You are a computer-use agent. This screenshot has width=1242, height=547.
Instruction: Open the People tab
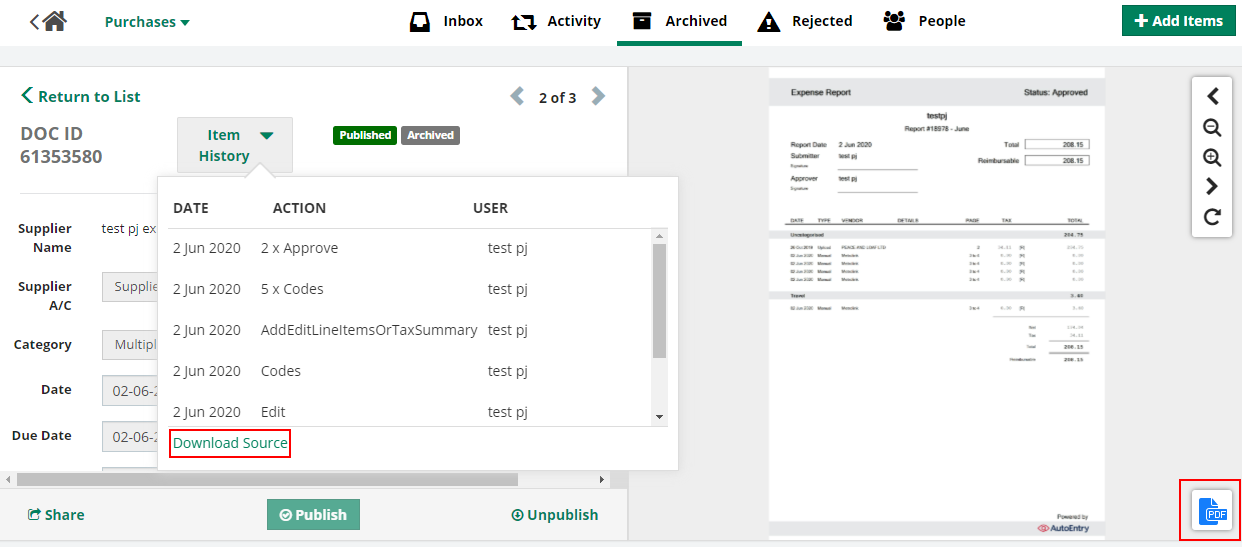[x=925, y=21]
